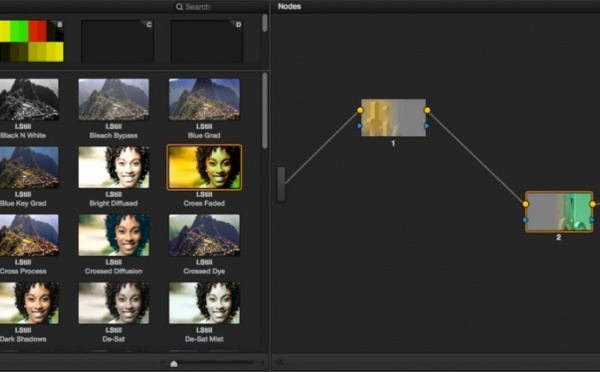Click node 1's blue key input triangle
Viewport: 600px width, 372px height.
point(359,126)
